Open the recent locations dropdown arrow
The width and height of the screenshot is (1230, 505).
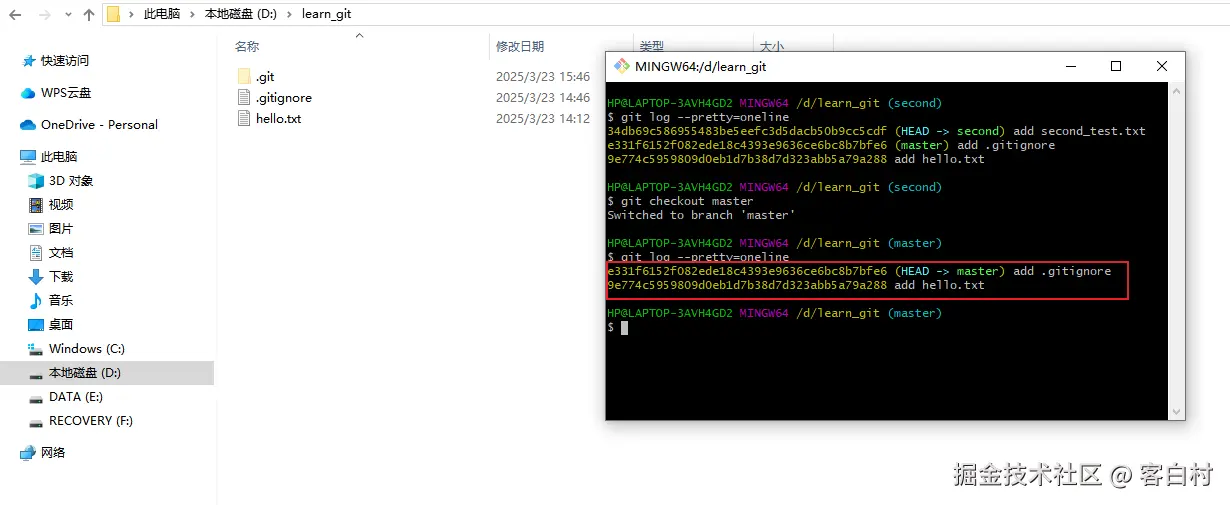coord(68,16)
